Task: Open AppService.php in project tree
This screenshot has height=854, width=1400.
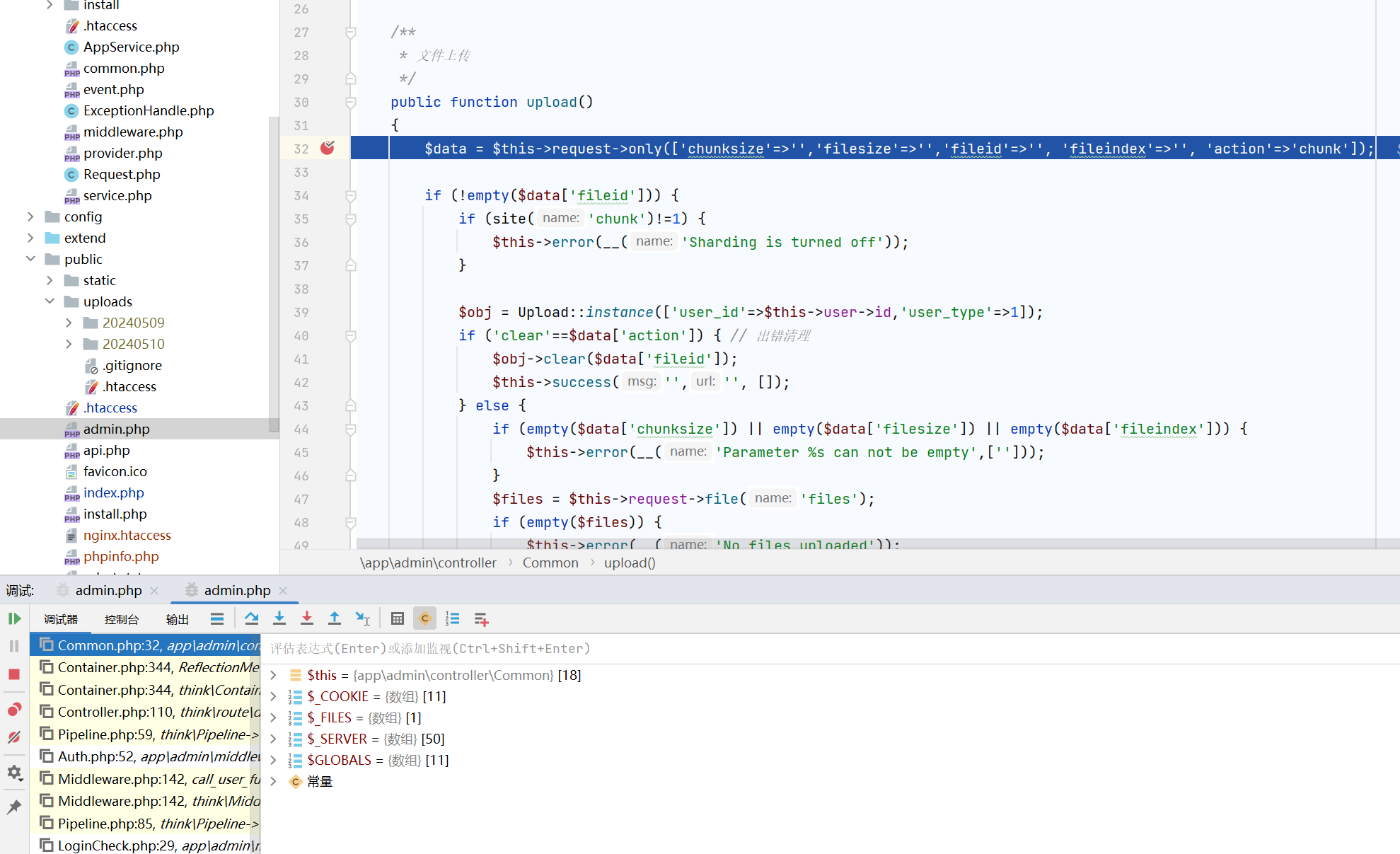Action: coord(132,47)
